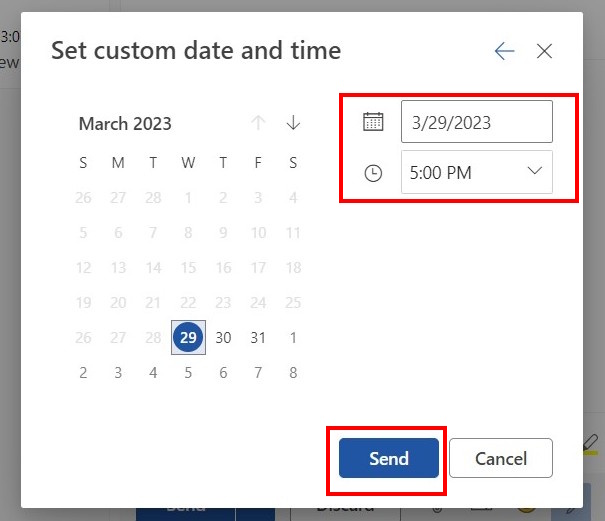This screenshot has height=521, width=605.
Task: Select March 30 in the calendar
Action: 223,338
